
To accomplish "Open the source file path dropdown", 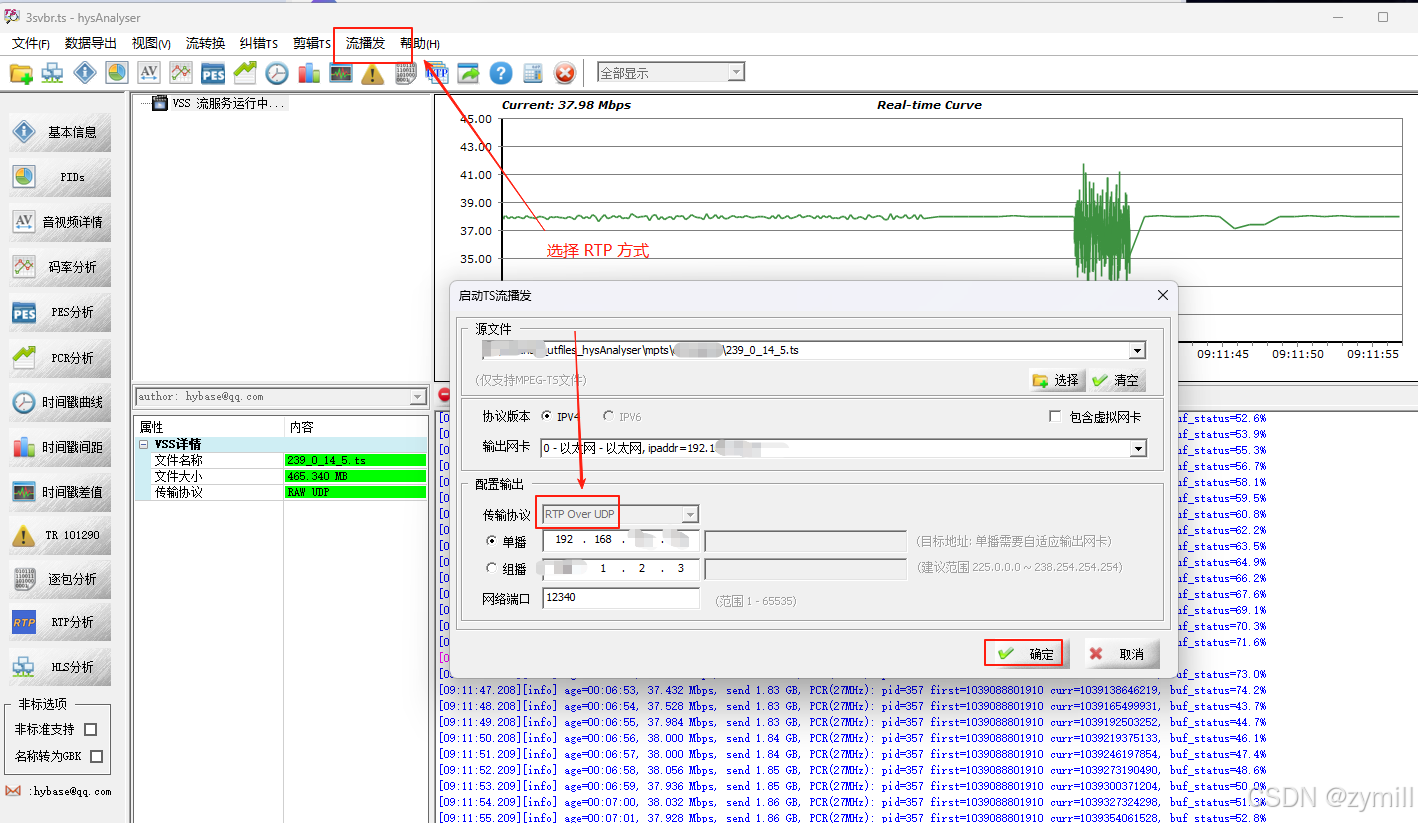I will pyautogui.click(x=1137, y=350).
